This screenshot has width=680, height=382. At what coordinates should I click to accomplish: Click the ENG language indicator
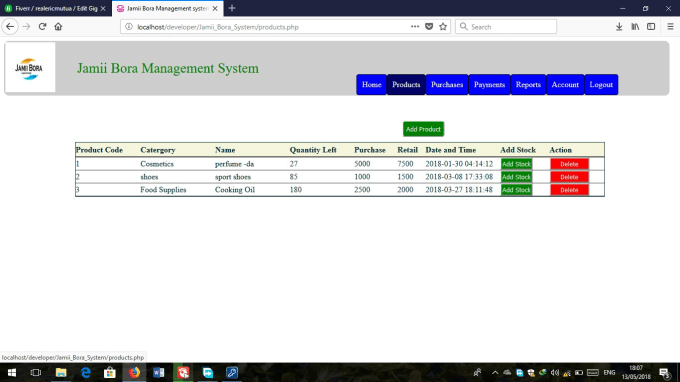609,372
